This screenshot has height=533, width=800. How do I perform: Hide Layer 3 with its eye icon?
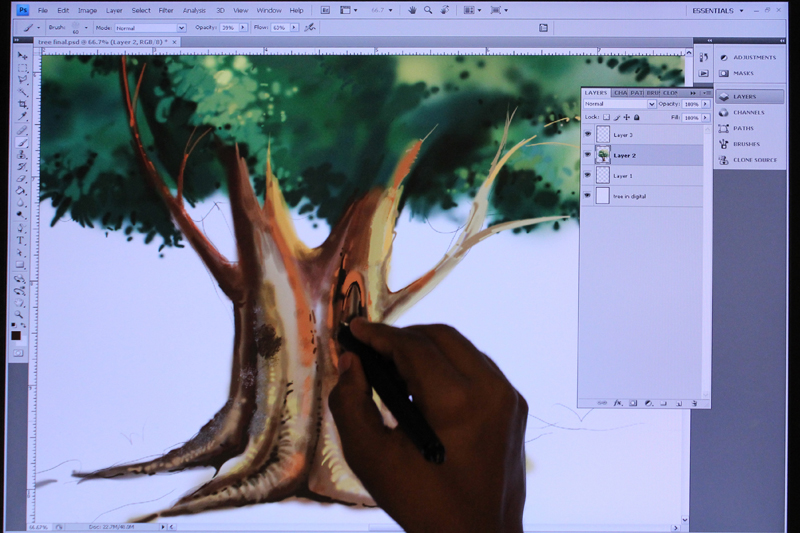click(x=588, y=135)
